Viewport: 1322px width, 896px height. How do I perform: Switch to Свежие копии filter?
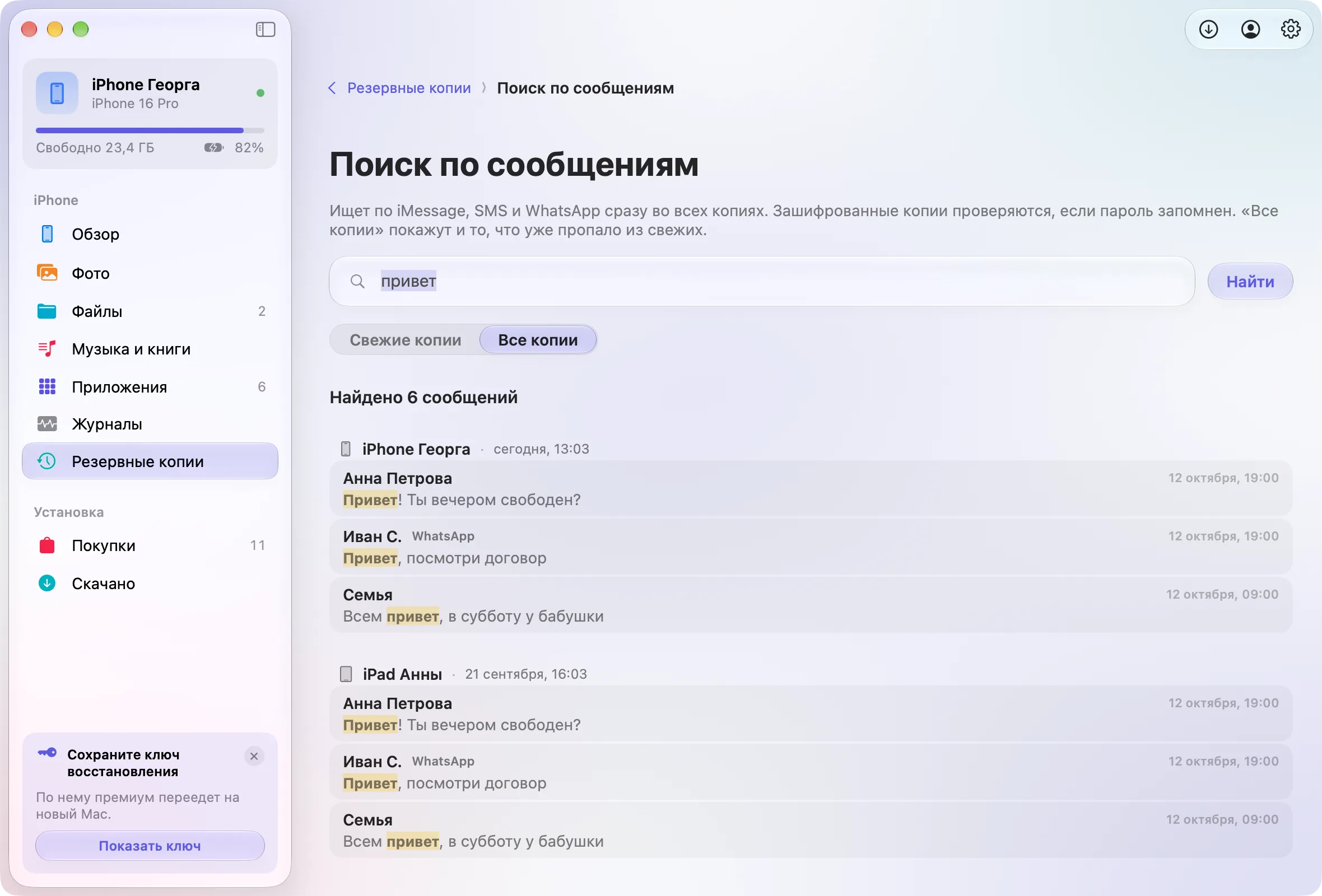click(x=405, y=340)
